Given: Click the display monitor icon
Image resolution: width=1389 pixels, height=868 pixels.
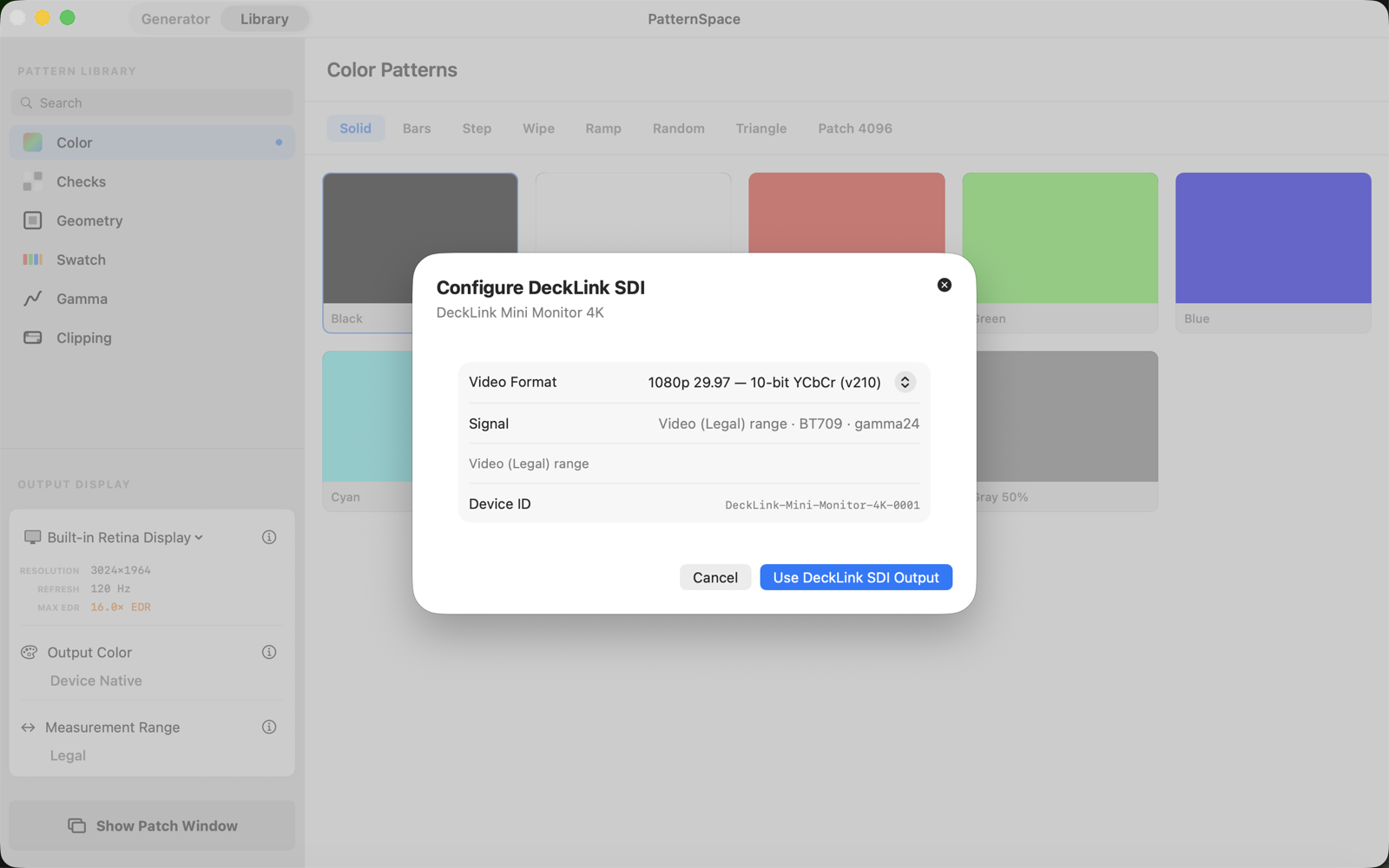Looking at the screenshot, I should click(32, 537).
